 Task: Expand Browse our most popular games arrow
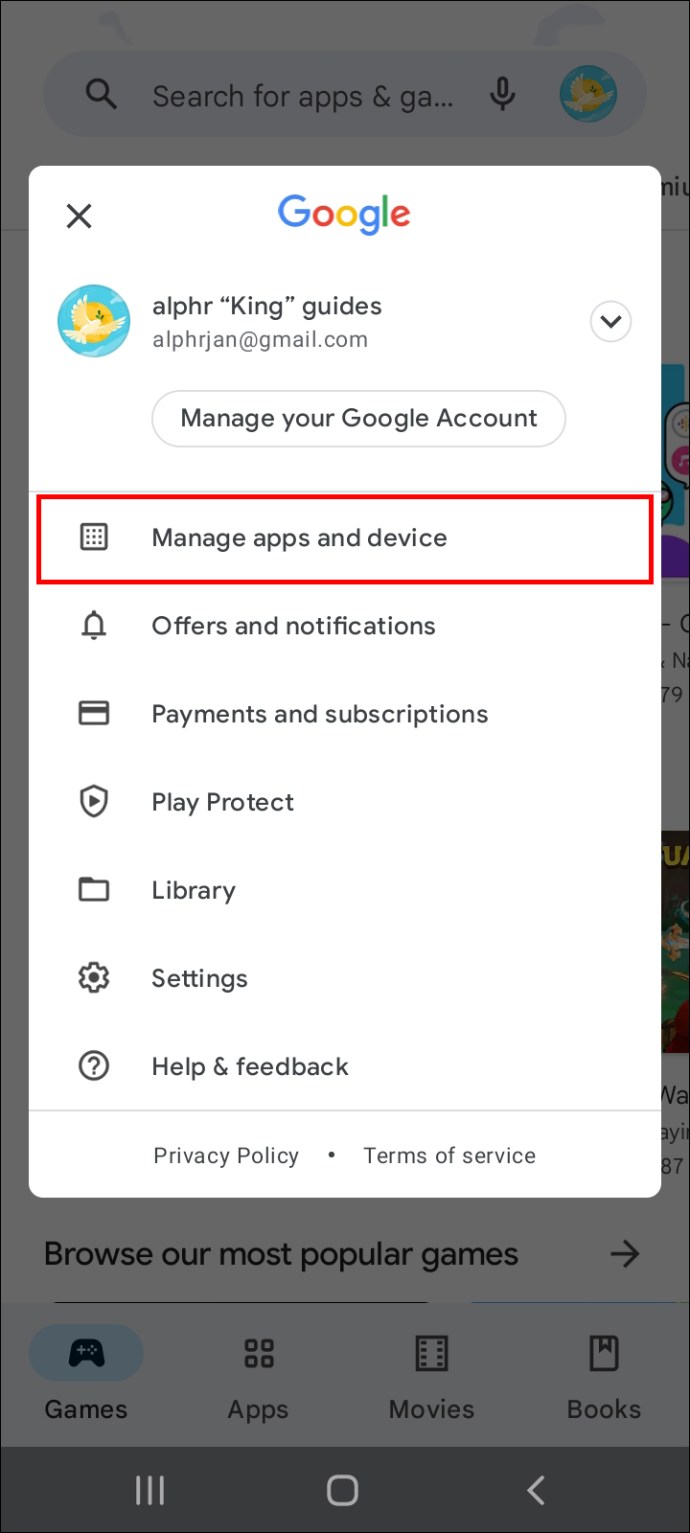(625, 1253)
